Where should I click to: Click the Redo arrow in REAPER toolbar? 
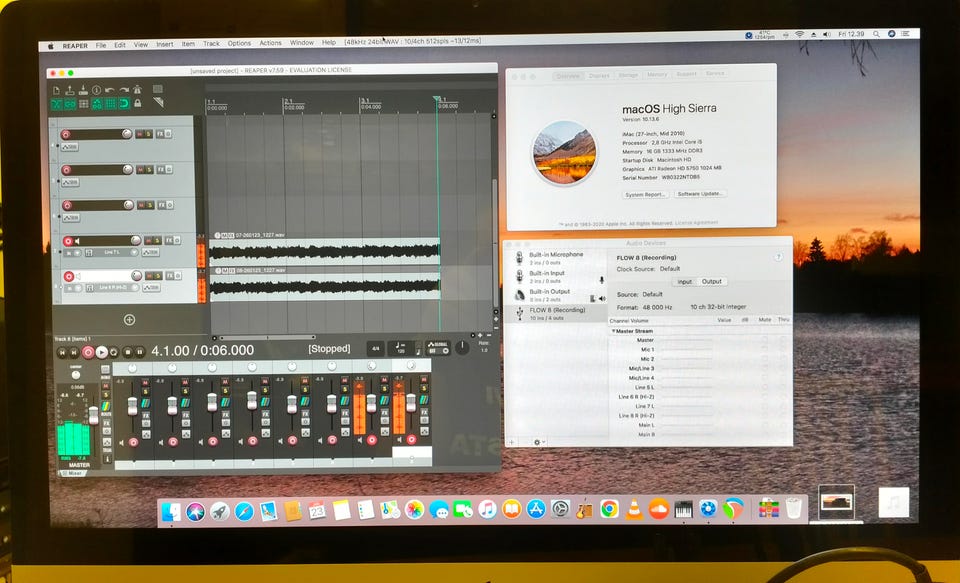click(x=124, y=90)
